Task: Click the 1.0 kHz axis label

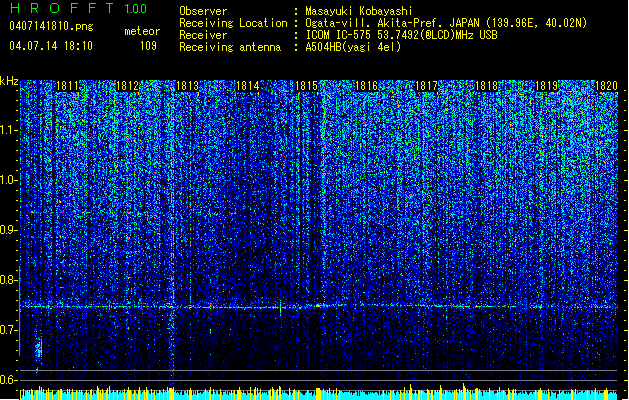Action: coord(9,180)
